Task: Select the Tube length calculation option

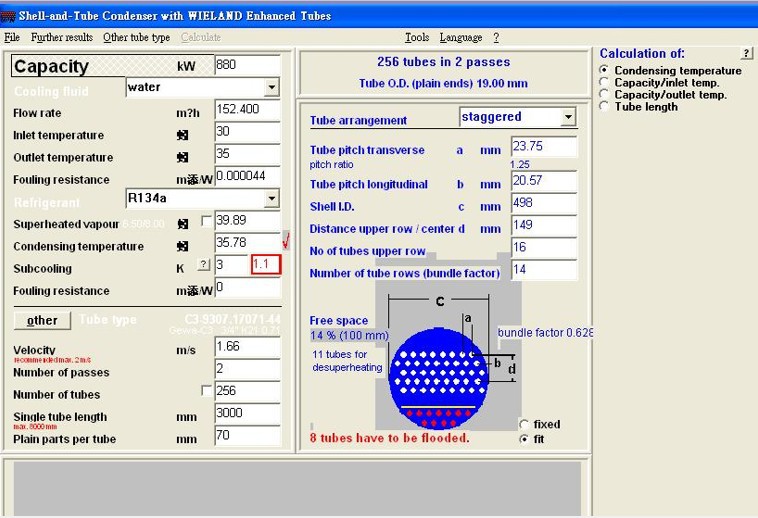Action: 604,106
